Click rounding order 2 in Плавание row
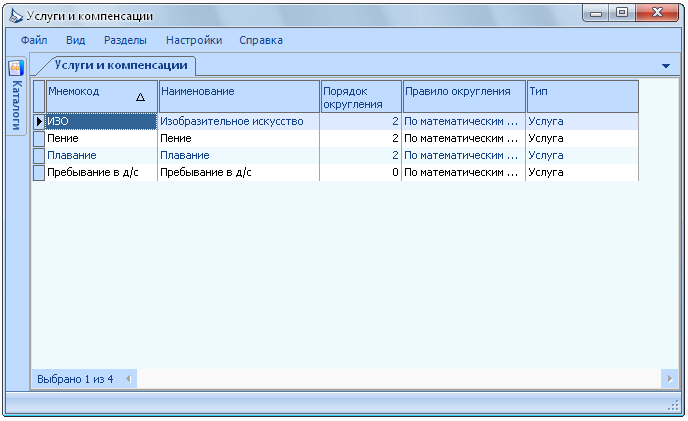 pyautogui.click(x=361, y=155)
